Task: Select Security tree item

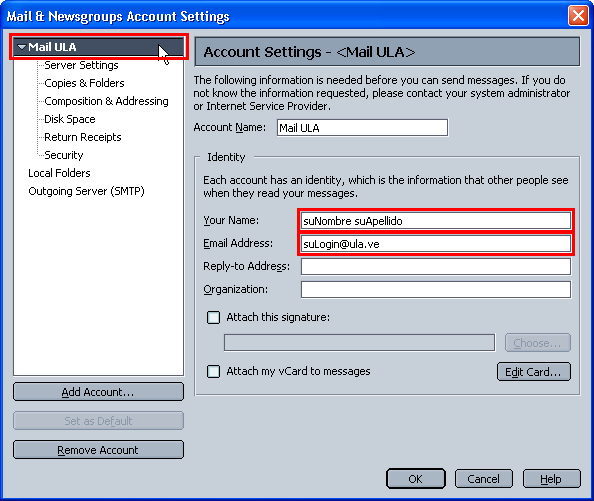Action: click(x=63, y=155)
